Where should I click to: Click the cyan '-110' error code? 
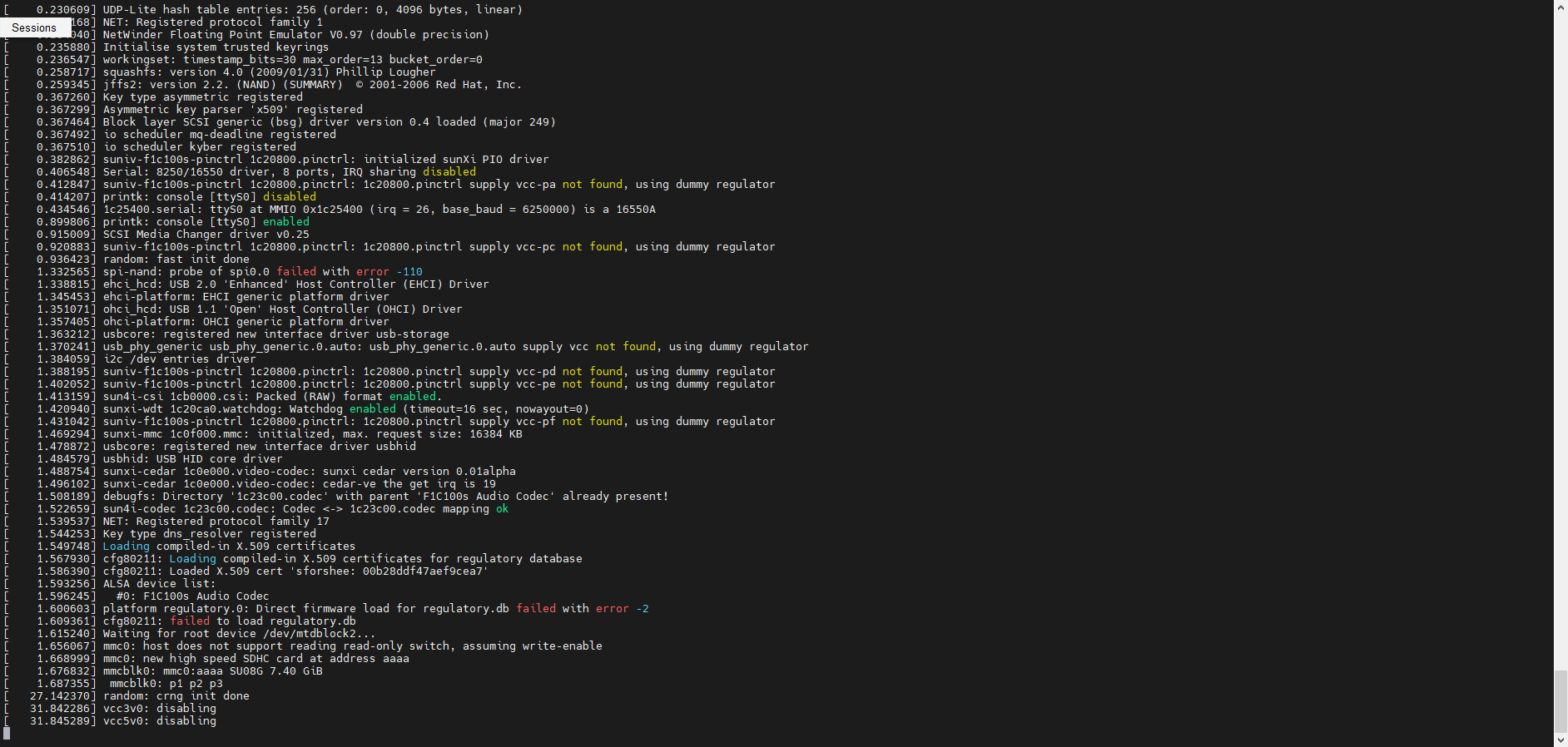409,272
